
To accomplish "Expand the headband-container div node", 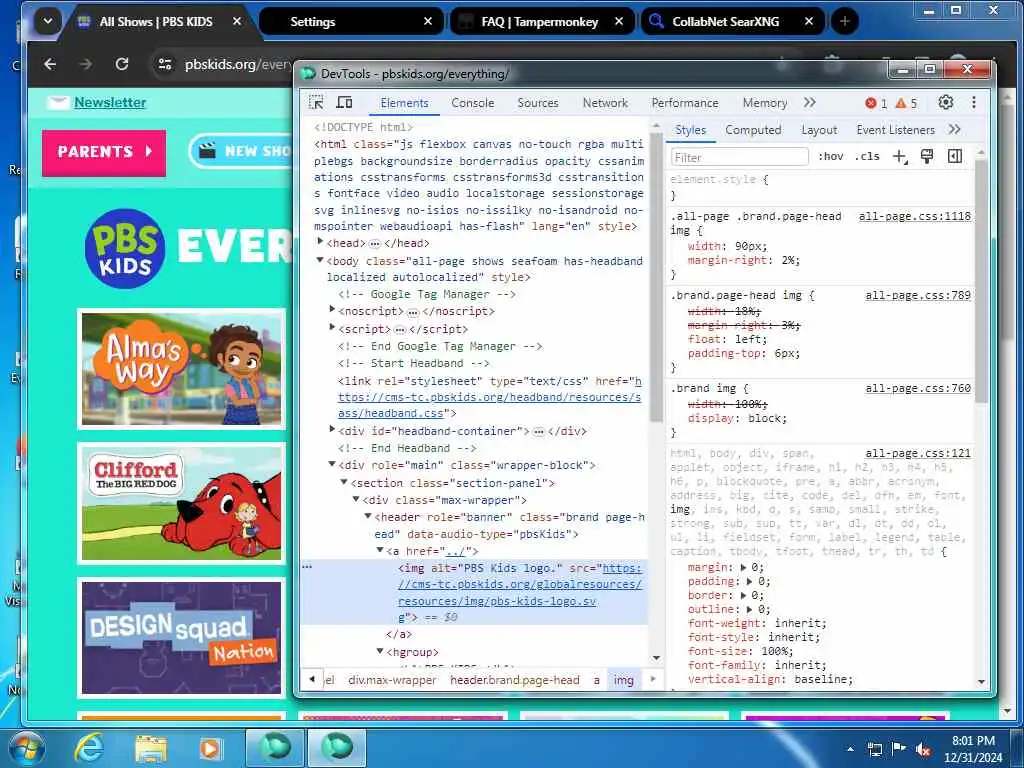I will (332, 430).
